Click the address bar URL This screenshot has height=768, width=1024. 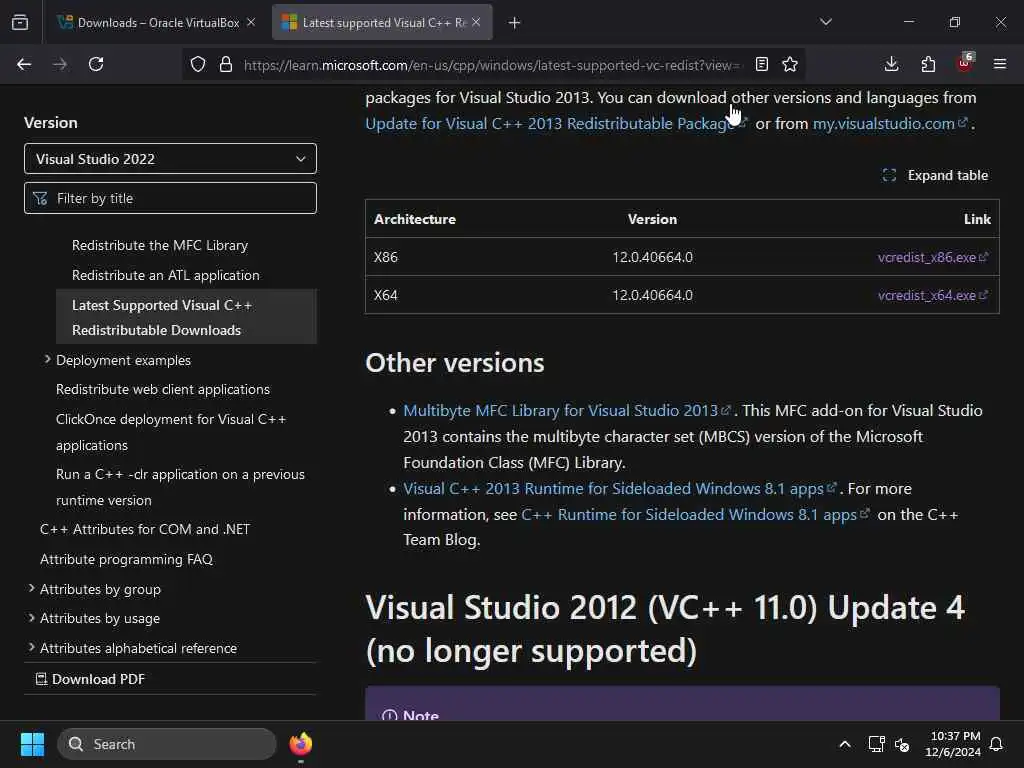[491, 65]
